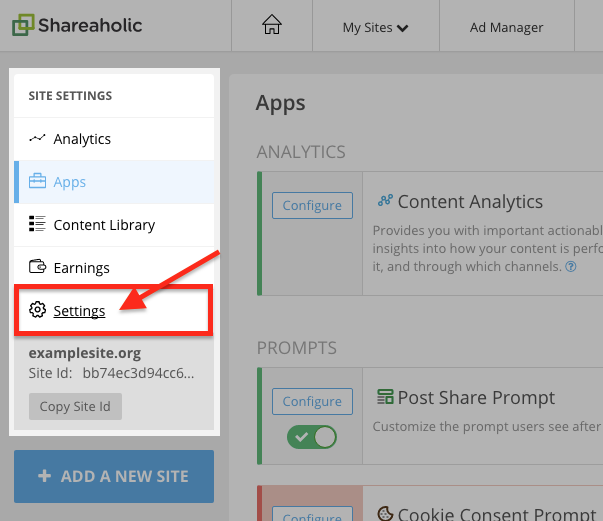Click the Site Id value text
This screenshot has height=521, width=603.
pos(138,373)
